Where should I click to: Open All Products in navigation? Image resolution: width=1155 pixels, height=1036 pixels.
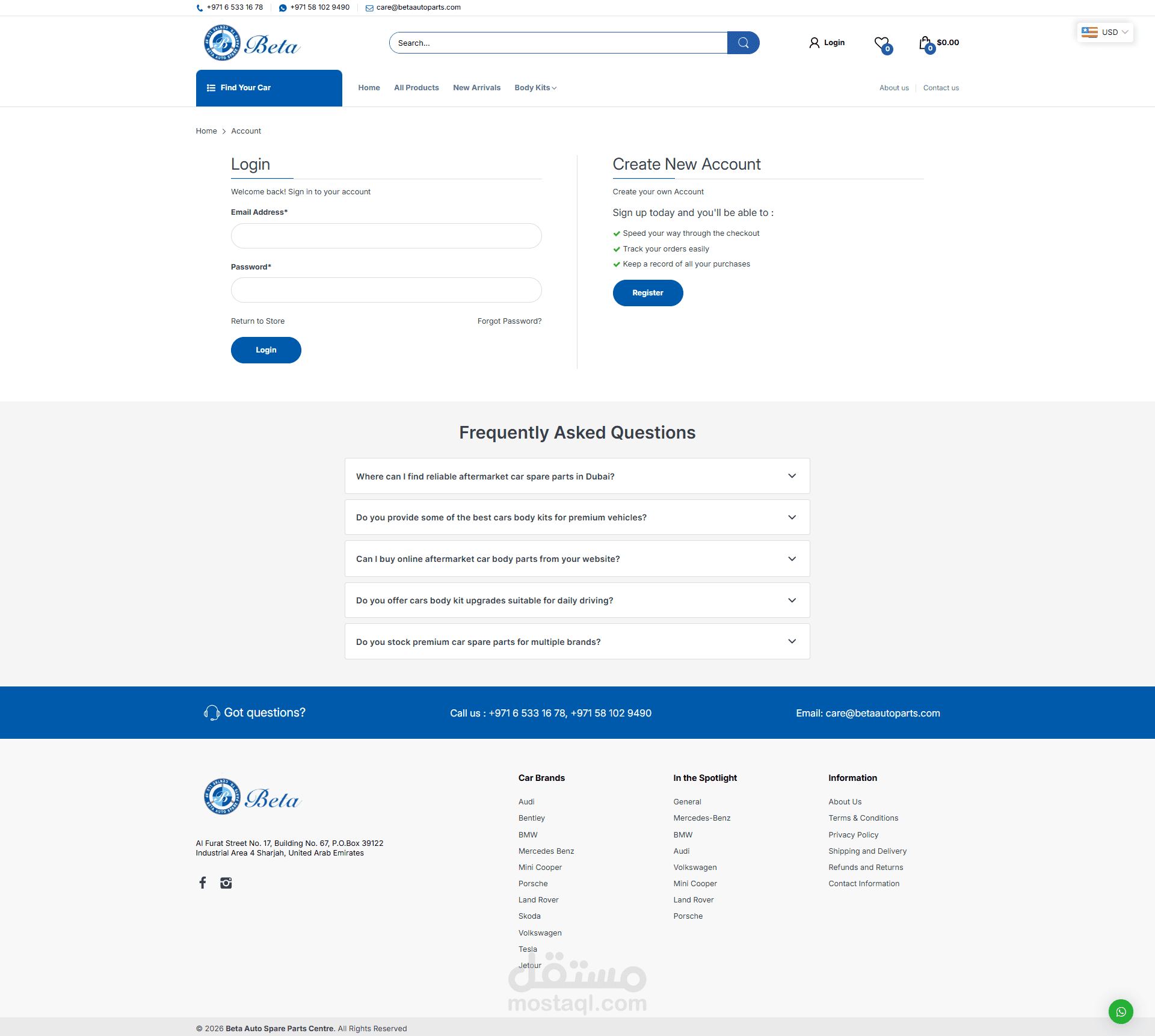tap(416, 88)
